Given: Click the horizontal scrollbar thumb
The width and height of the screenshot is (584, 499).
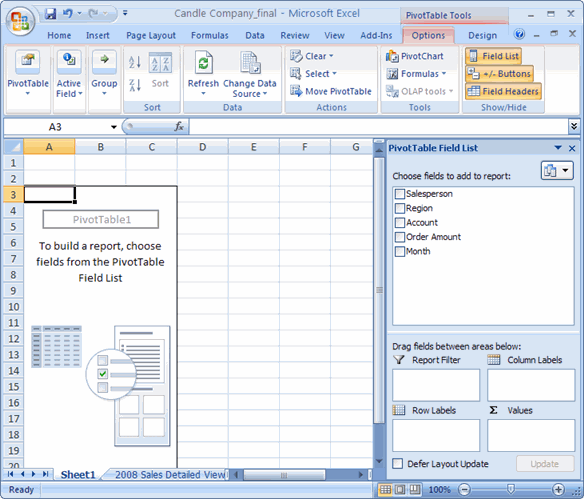Looking at the screenshot, I should click(x=284, y=475).
